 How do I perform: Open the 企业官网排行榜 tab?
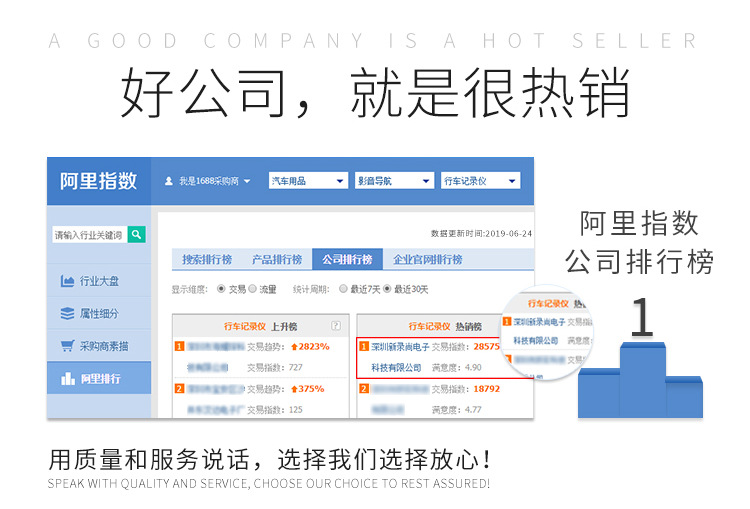pyautogui.click(x=427, y=259)
